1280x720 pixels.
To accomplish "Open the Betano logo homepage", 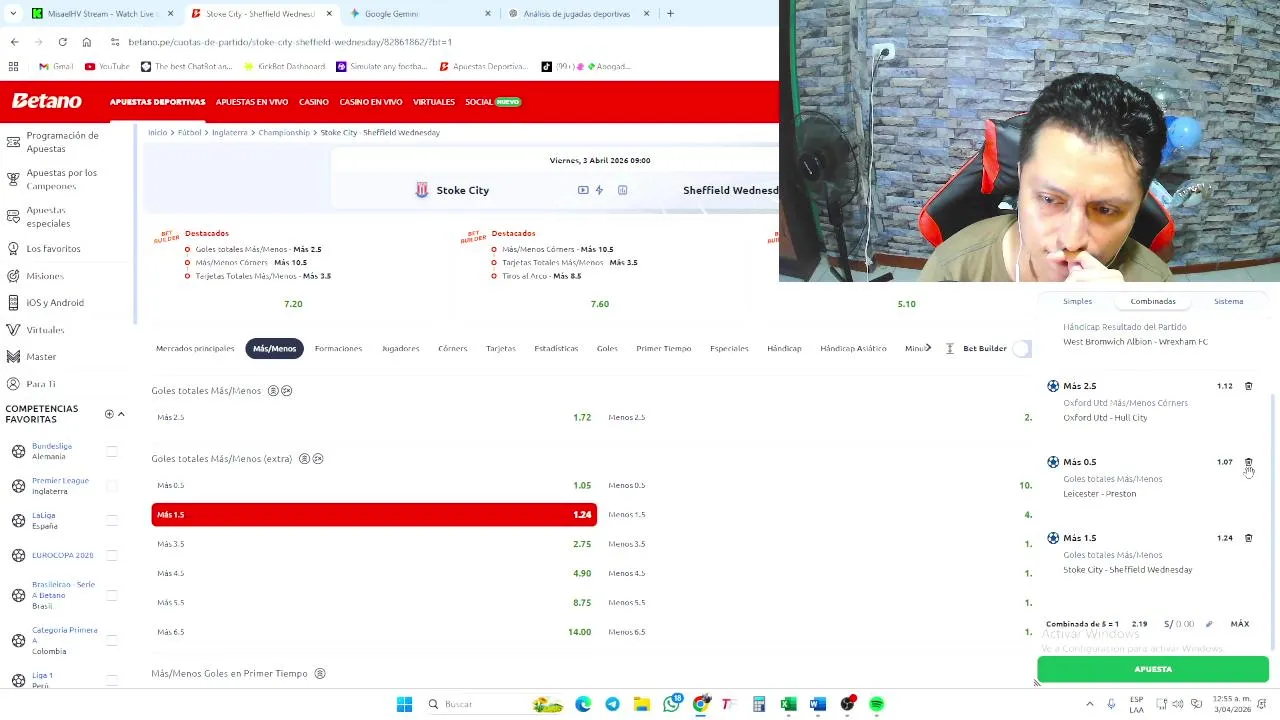I will click(46, 101).
